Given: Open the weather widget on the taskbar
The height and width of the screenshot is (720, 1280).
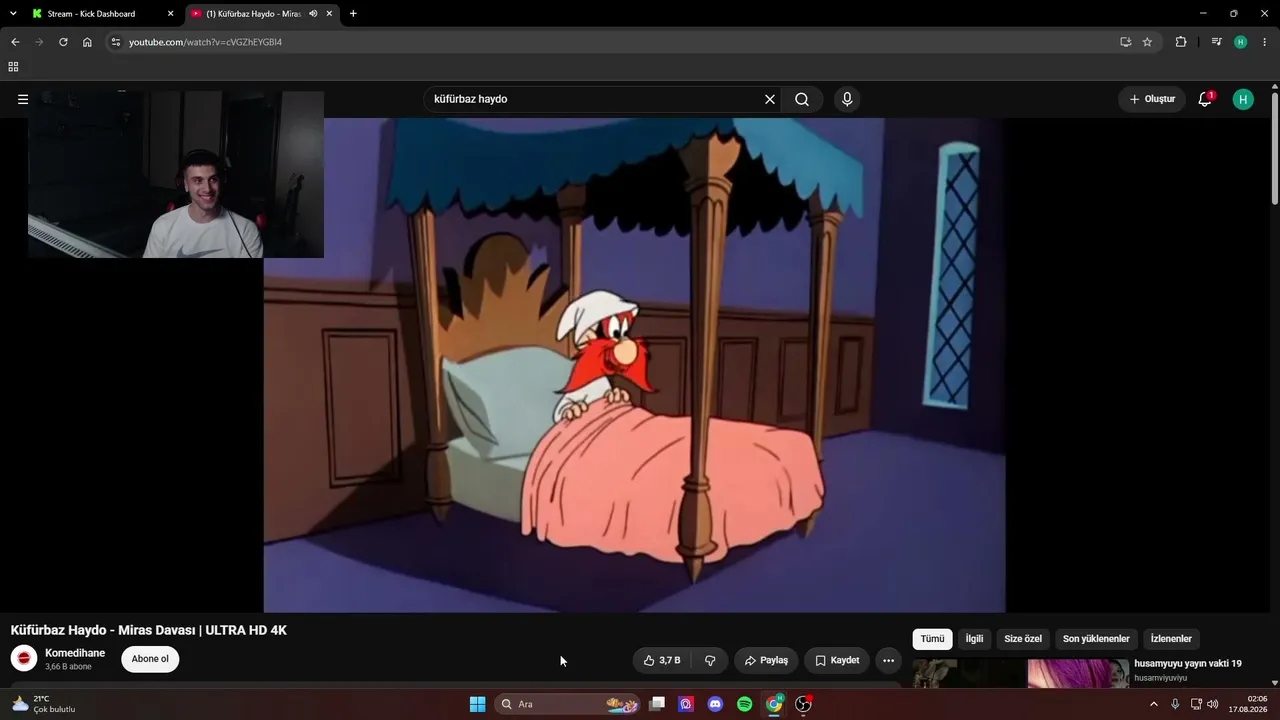Looking at the screenshot, I should pos(44,704).
